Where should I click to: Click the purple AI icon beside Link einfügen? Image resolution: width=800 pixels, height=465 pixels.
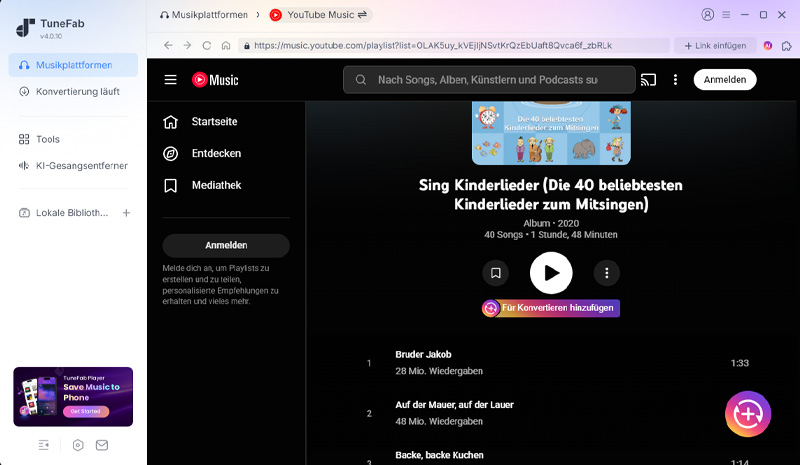pos(767,45)
